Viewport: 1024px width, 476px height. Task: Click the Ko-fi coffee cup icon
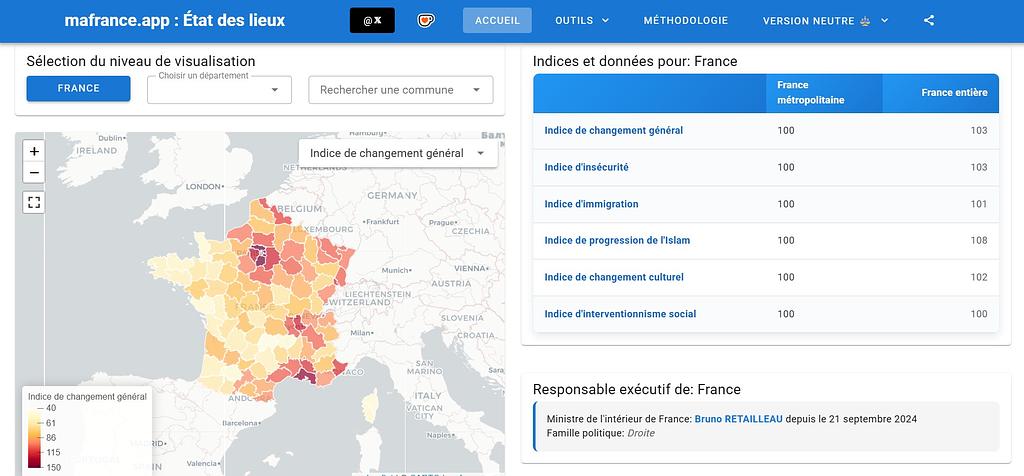427,21
